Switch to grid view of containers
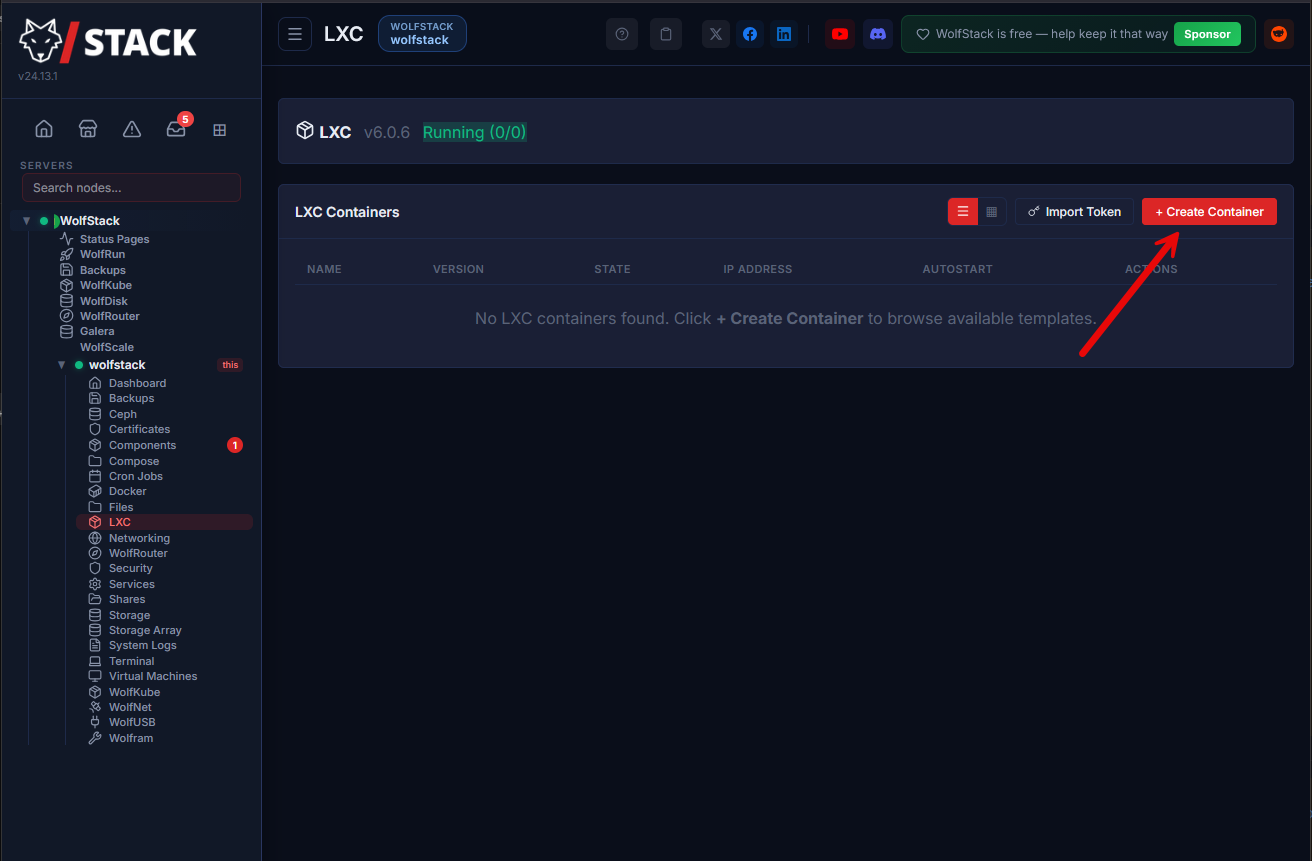This screenshot has width=1312, height=861. (x=992, y=212)
